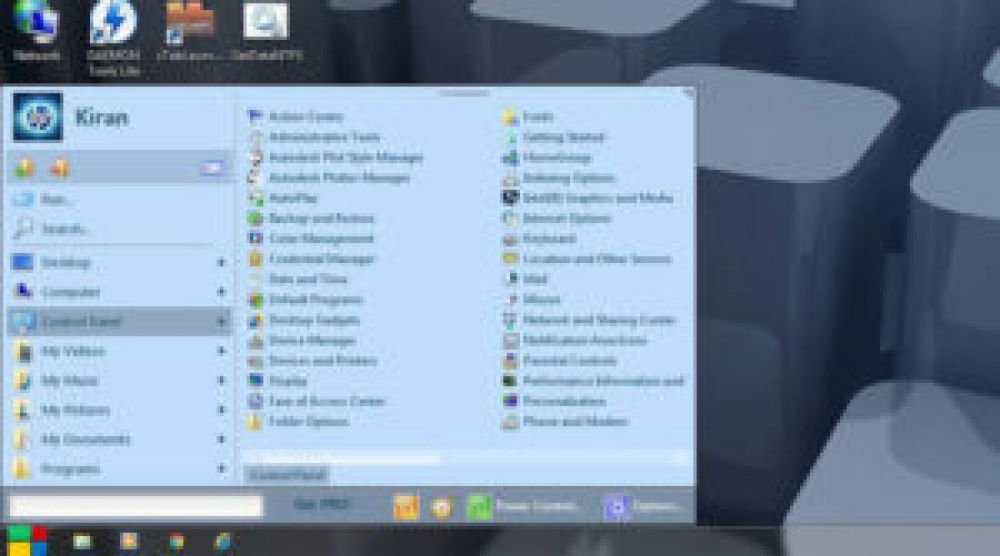Click Getting Started in the list

[554, 137]
